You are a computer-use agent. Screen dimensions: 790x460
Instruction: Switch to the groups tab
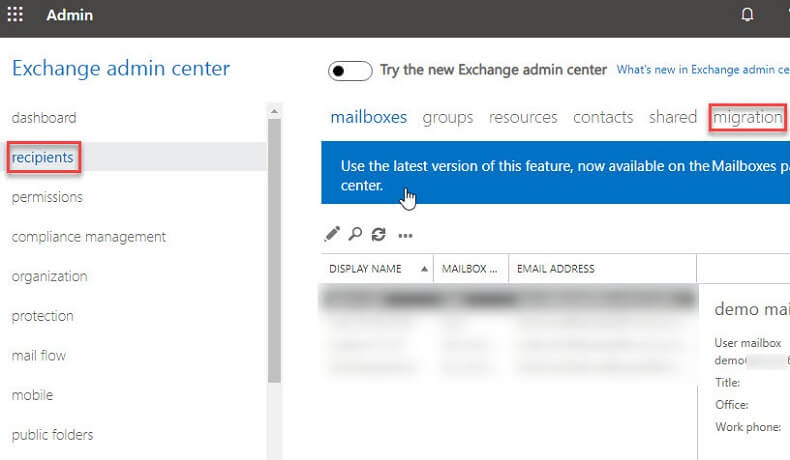pos(448,118)
